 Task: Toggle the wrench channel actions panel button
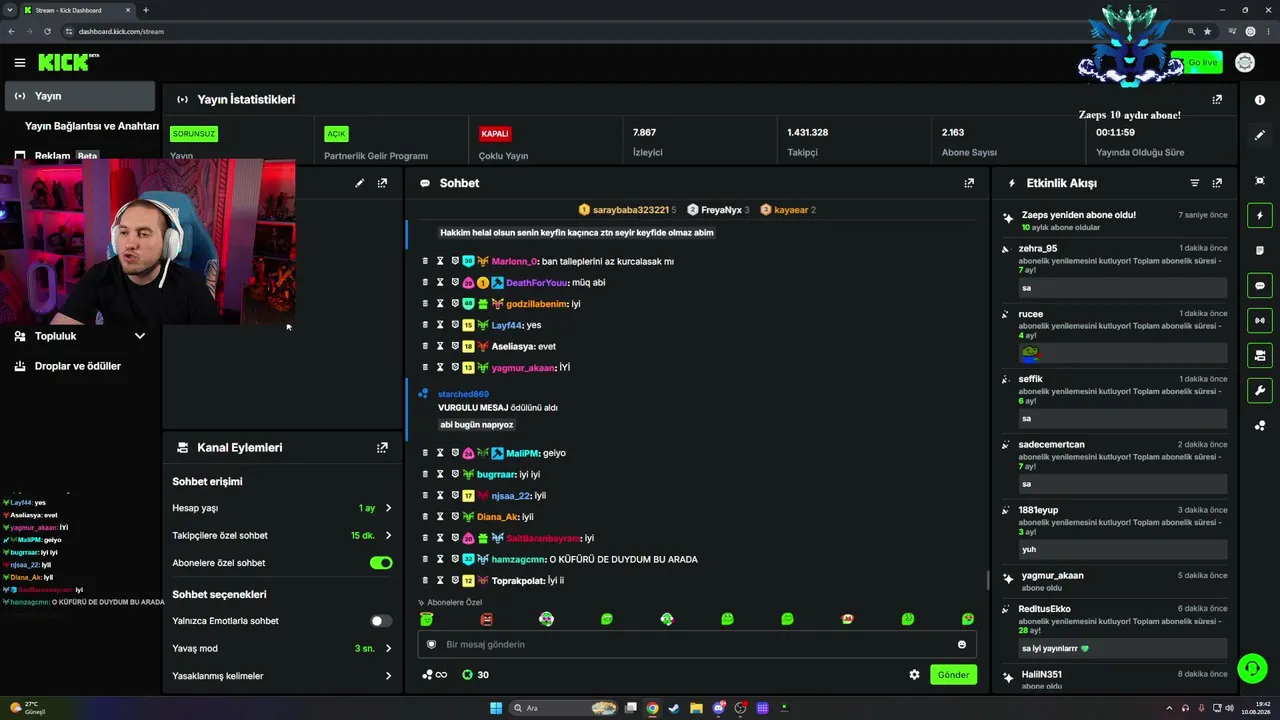(x=1260, y=390)
